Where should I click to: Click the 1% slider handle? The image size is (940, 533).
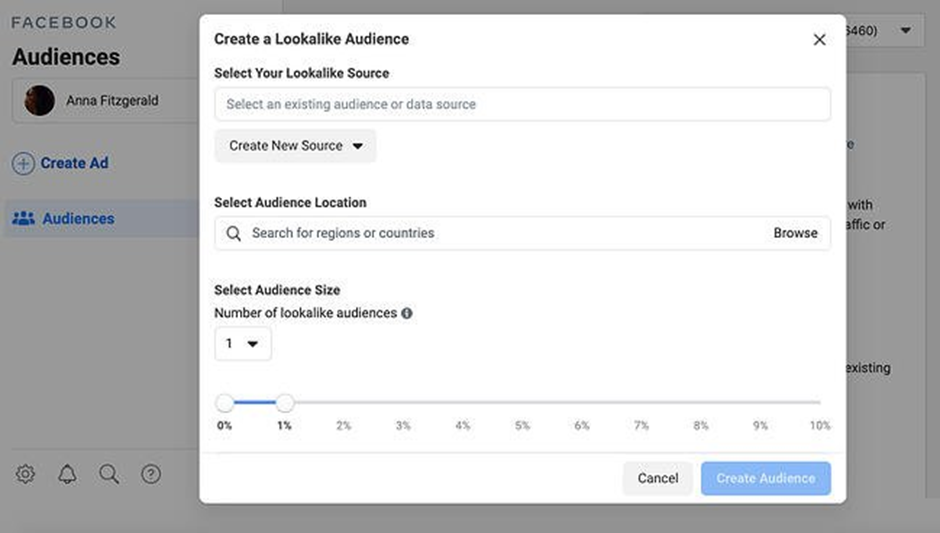point(285,403)
